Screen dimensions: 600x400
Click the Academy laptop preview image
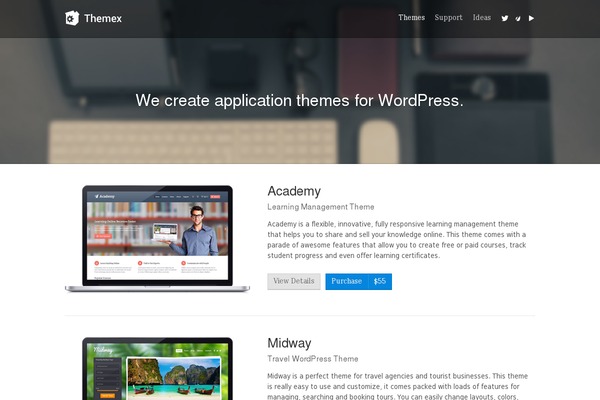tap(157, 238)
